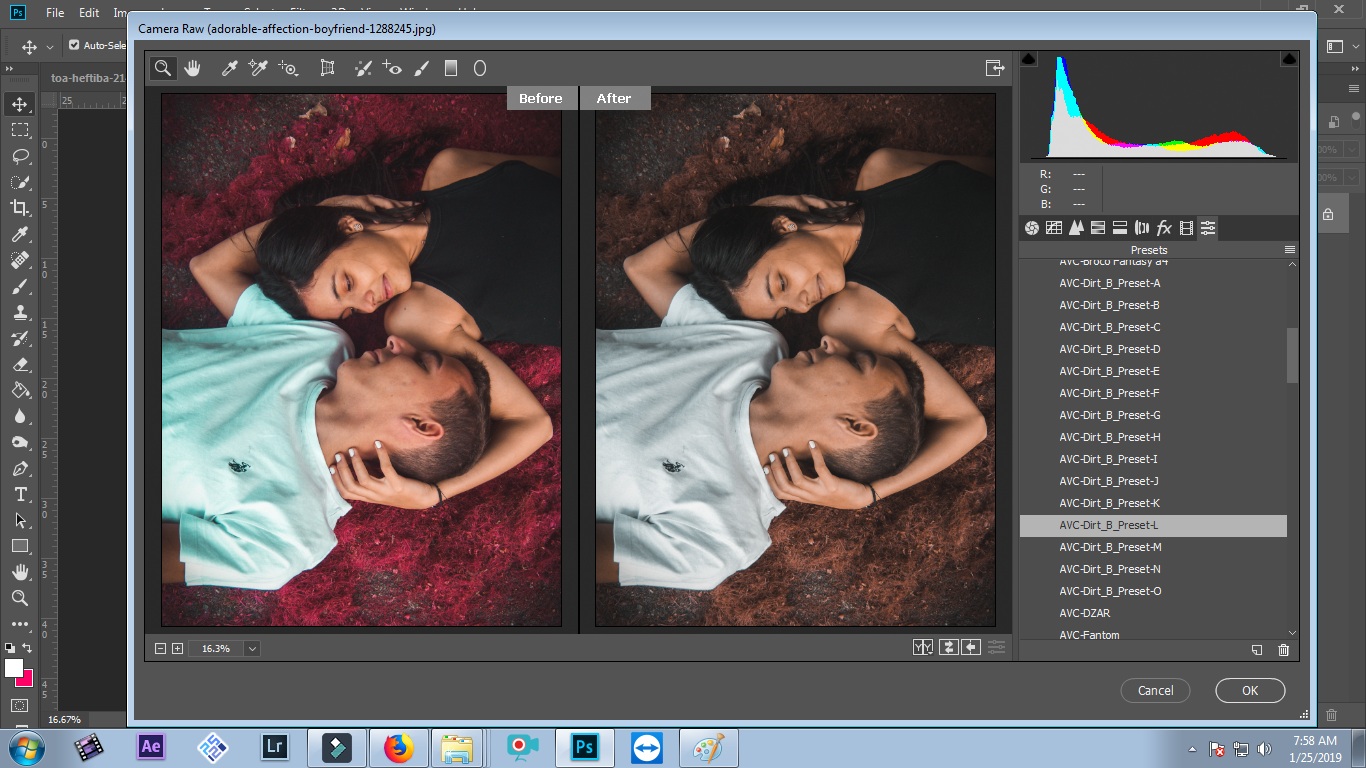Open the Presets panel flyout menu
The height and width of the screenshot is (768, 1366).
[1290, 250]
